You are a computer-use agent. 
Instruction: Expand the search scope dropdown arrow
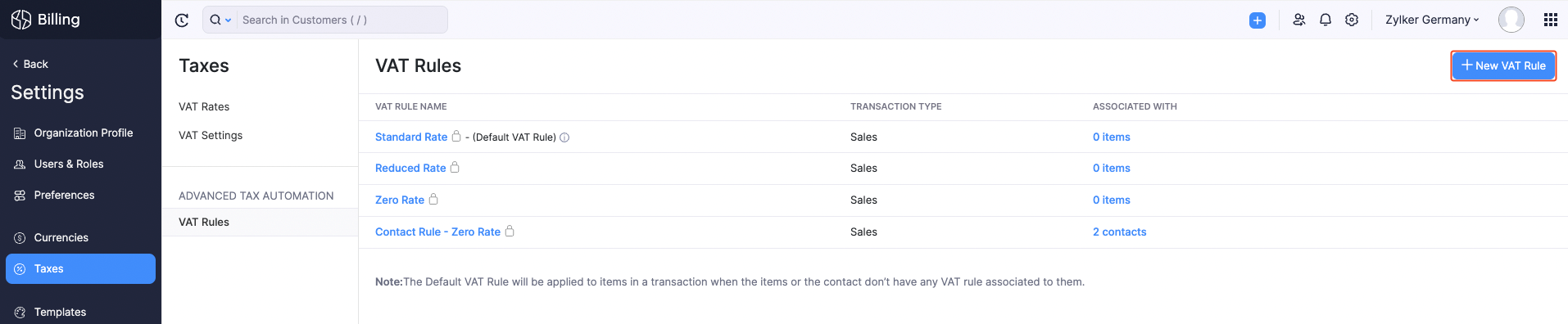pyautogui.click(x=229, y=20)
